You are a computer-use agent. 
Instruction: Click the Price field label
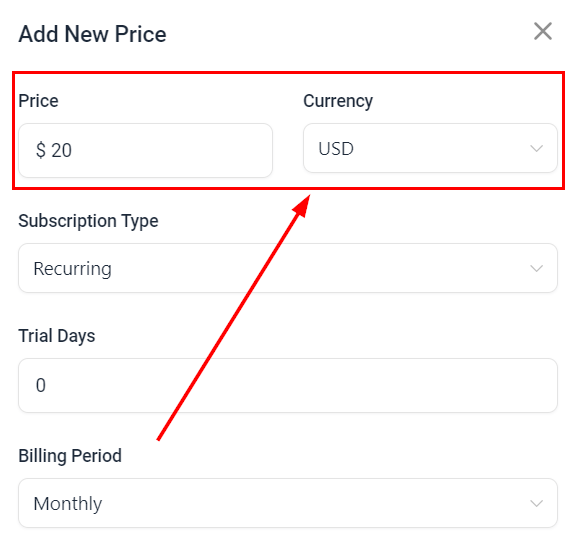pos(38,101)
